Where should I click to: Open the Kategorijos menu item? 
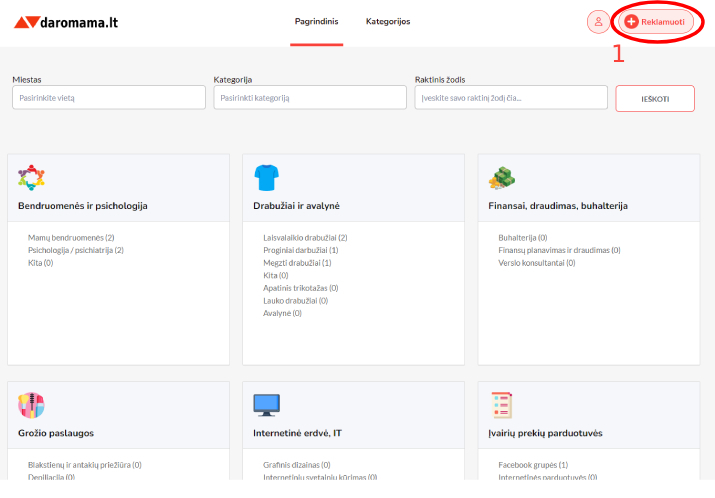coord(388,22)
